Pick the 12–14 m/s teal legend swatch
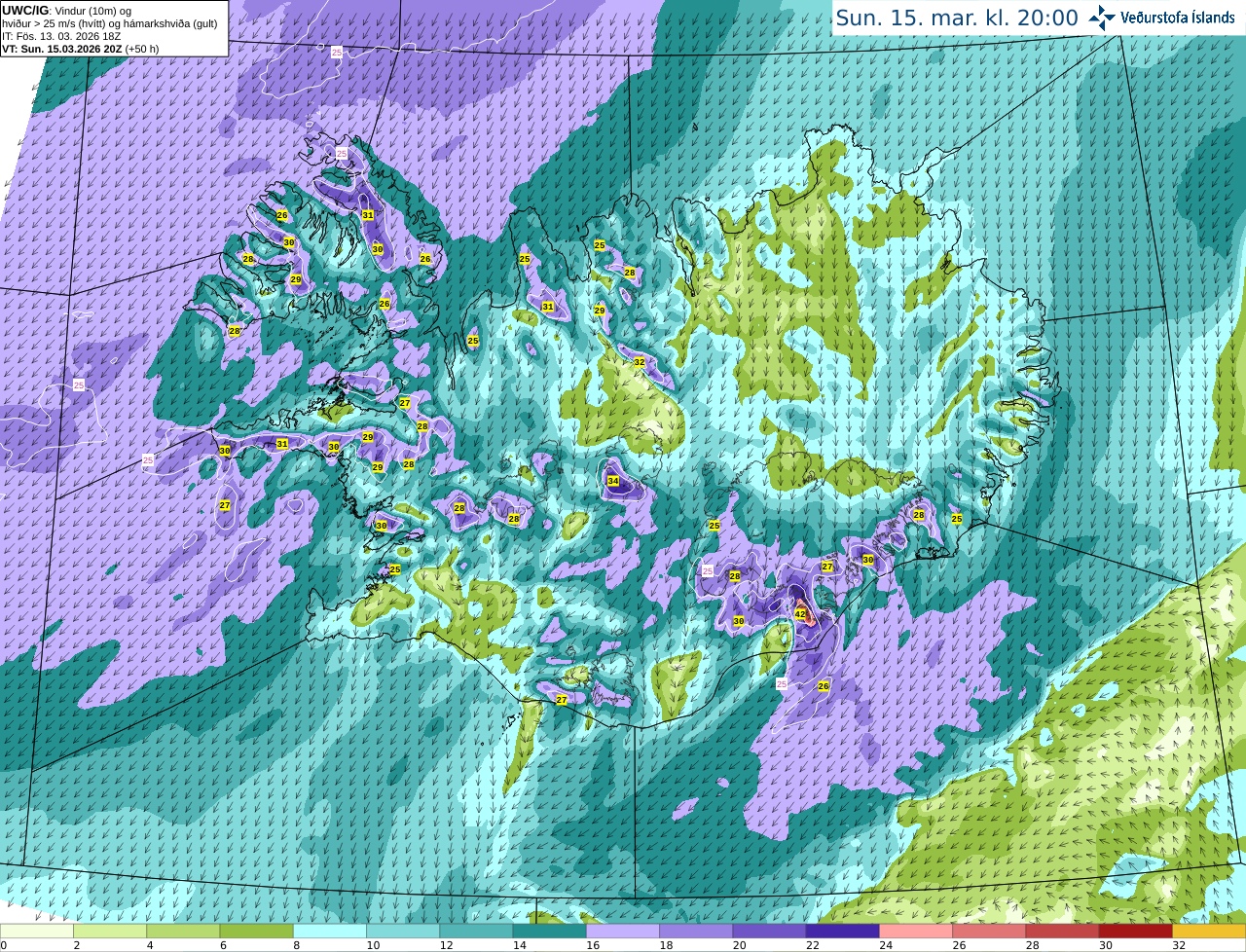 pos(476,932)
